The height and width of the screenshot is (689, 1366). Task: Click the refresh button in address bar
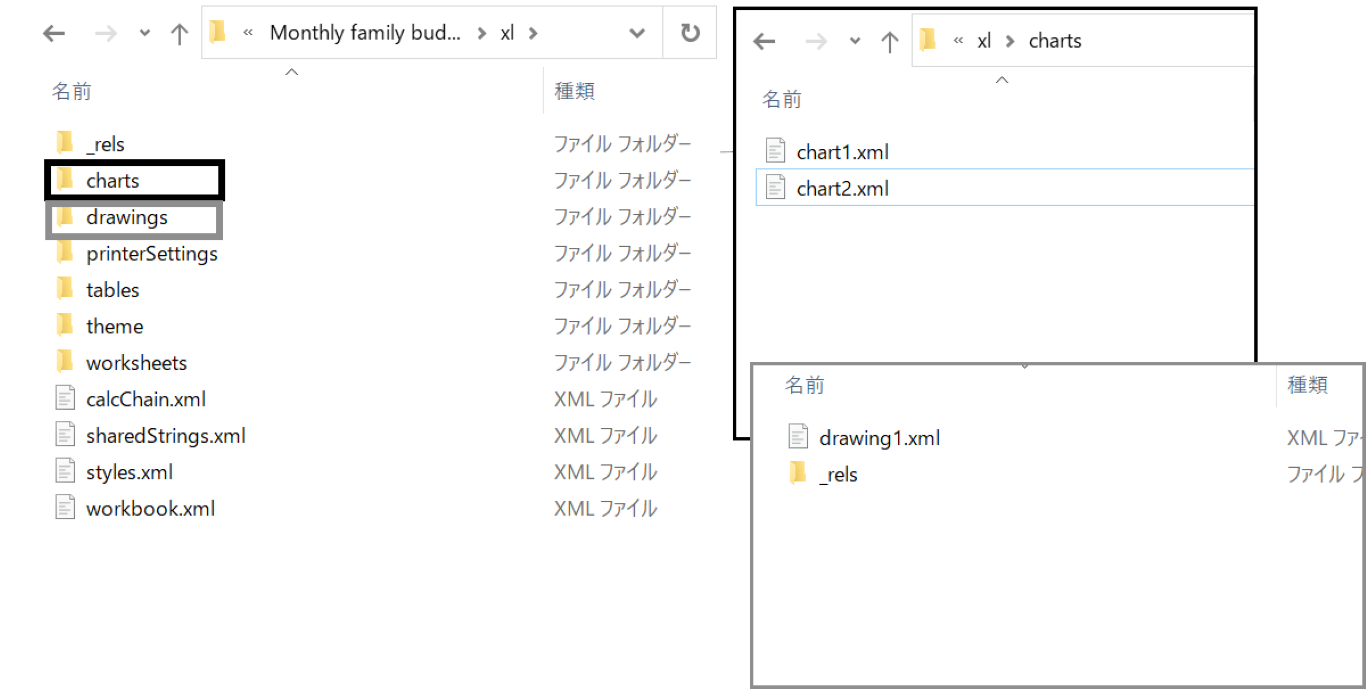[x=690, y=33]
